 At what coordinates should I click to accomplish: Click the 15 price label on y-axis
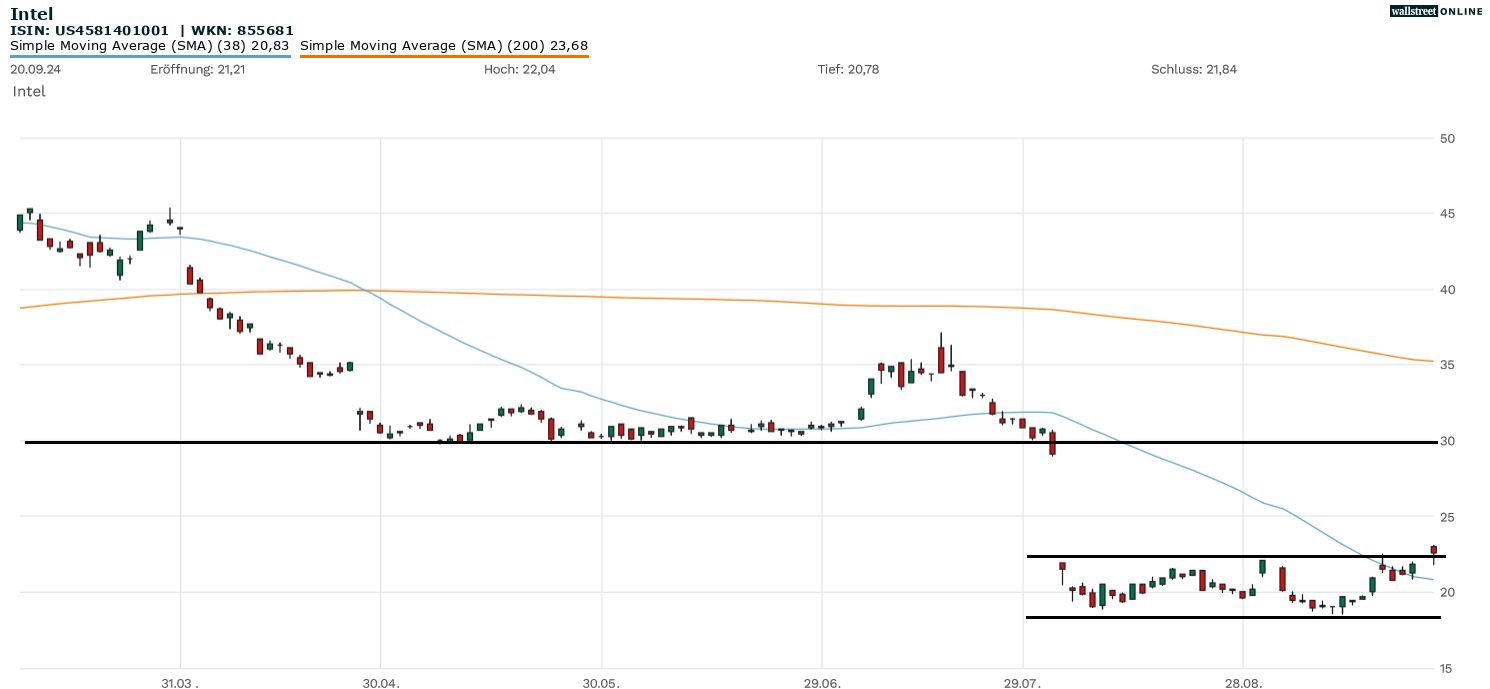coord(1447,668)
